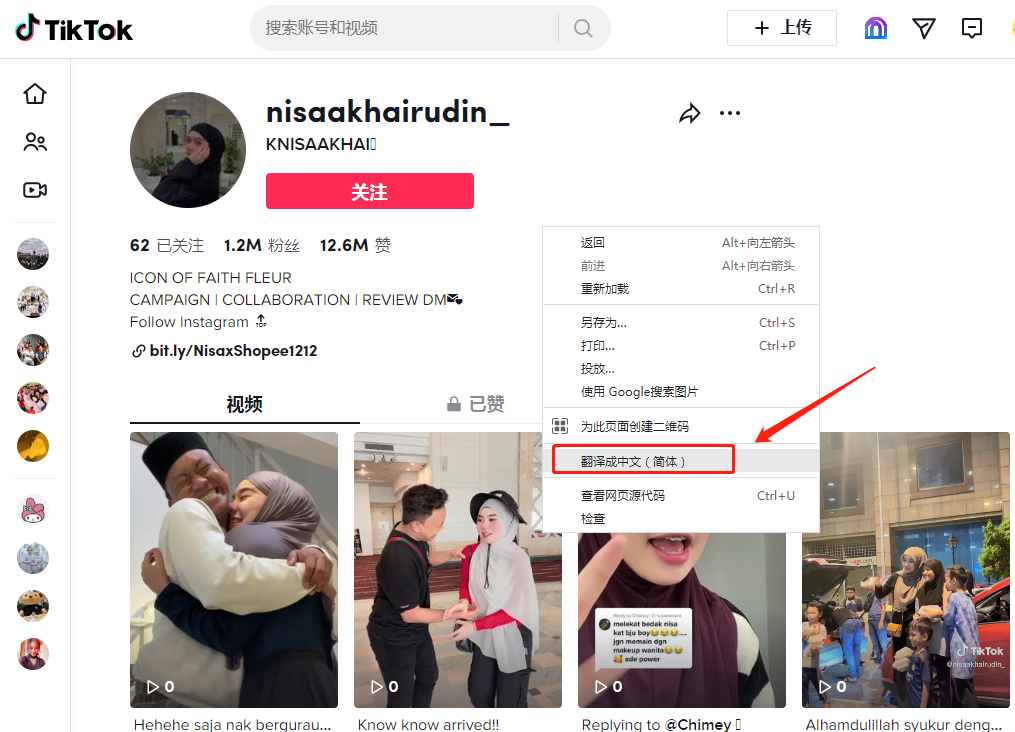Click the red 关注 follow button

tap(369, 191)
